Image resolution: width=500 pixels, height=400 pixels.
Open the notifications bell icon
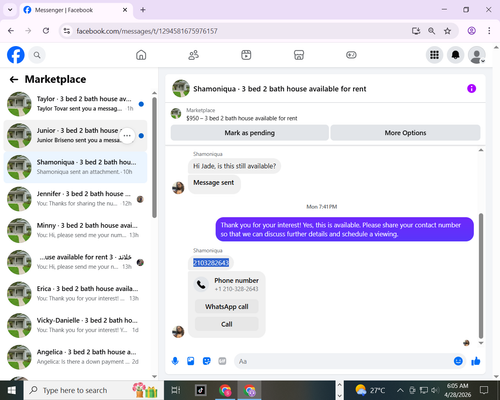[455, 55]
